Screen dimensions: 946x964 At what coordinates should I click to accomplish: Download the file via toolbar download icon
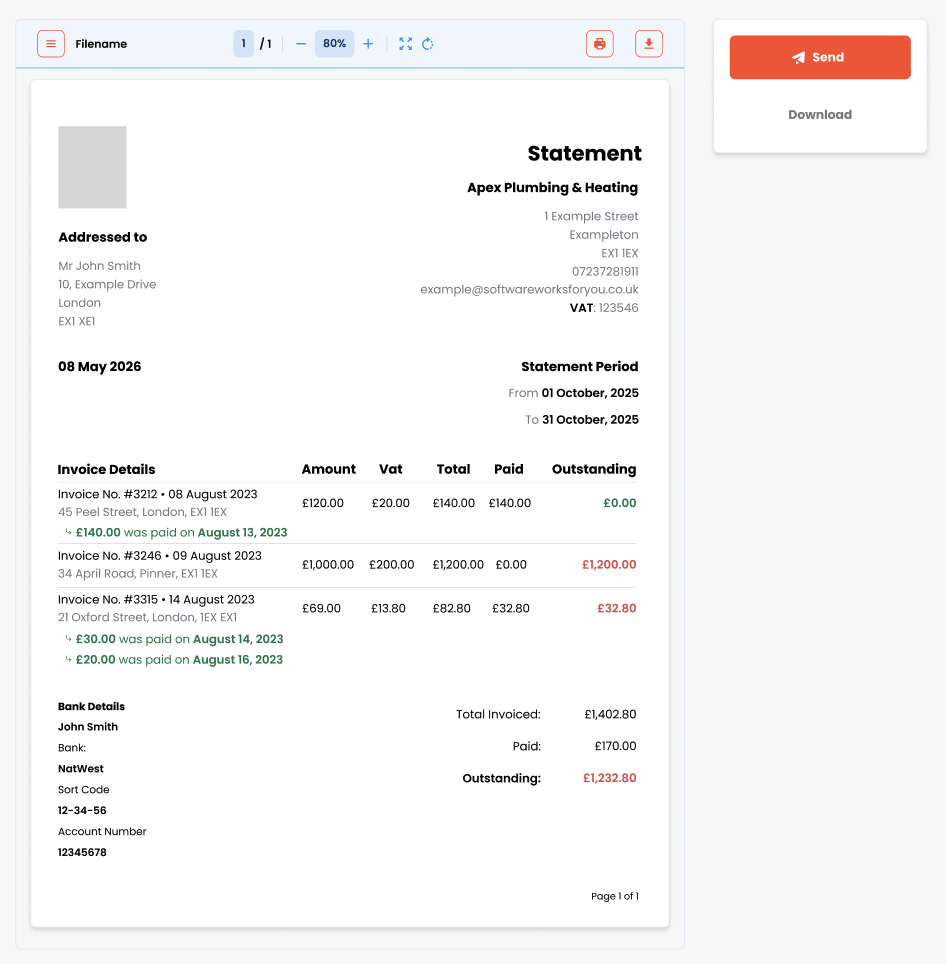[x=648, y=44]
